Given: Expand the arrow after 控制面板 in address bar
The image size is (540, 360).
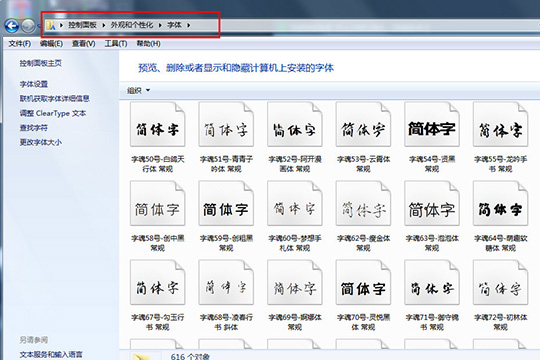Looking at the screenshot, I should [x=104, y=25].
